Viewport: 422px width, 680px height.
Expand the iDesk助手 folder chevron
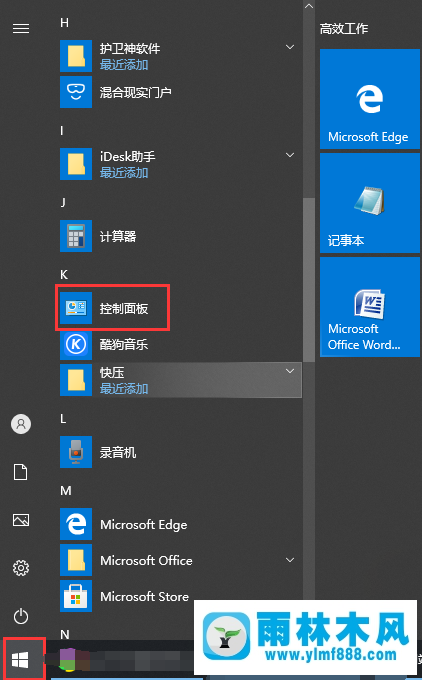click(290, 155)
